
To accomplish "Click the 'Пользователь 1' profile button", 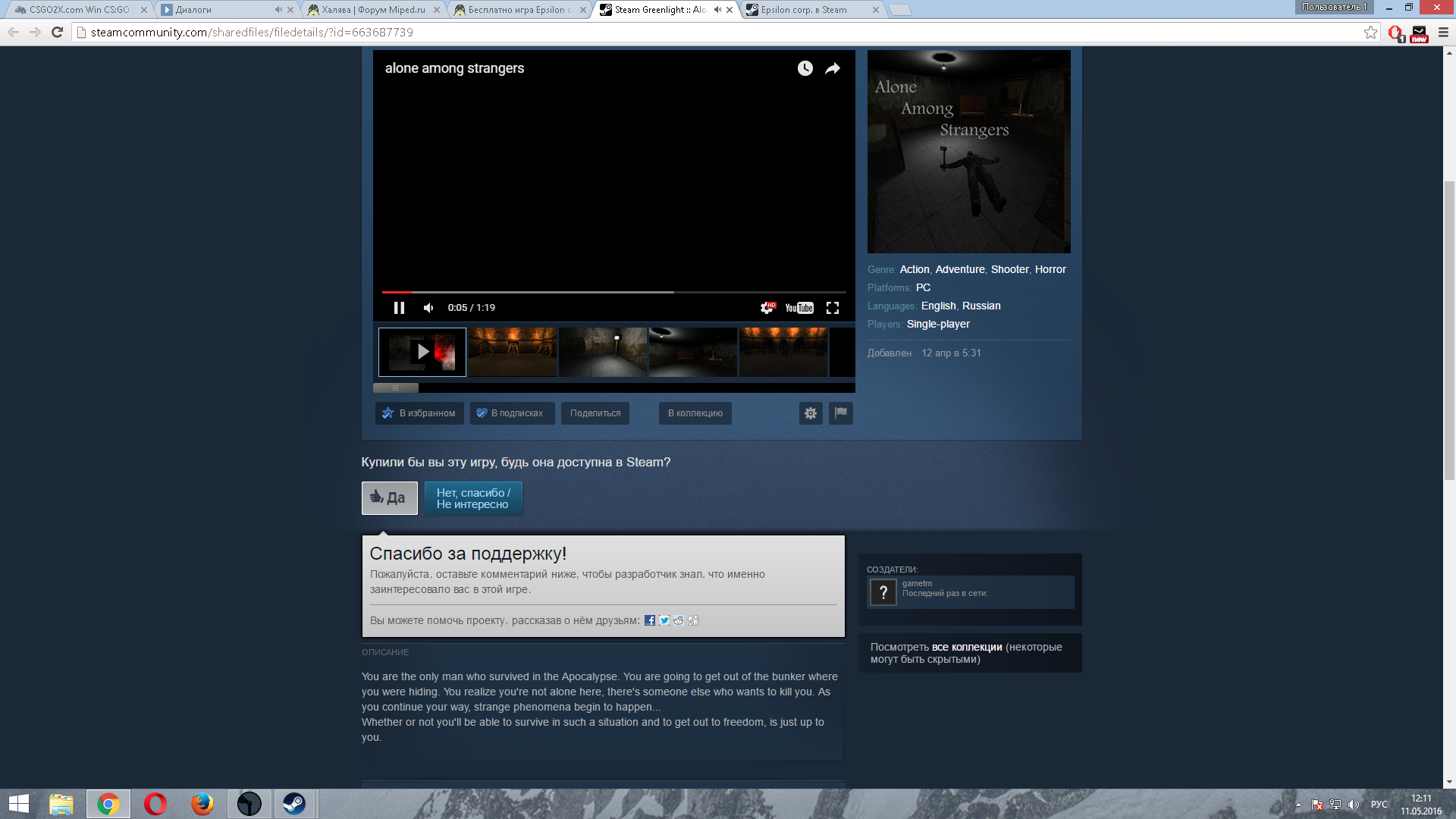I will click(1335, 7).
